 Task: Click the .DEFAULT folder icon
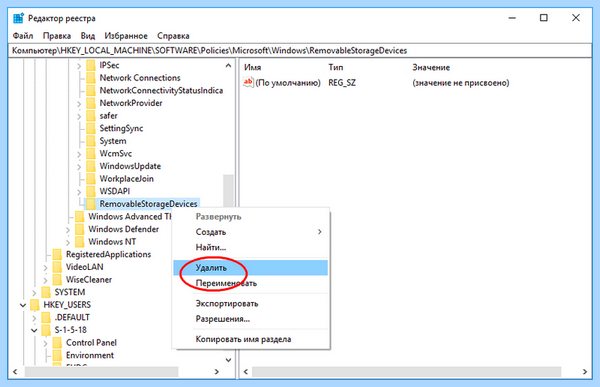46,318
